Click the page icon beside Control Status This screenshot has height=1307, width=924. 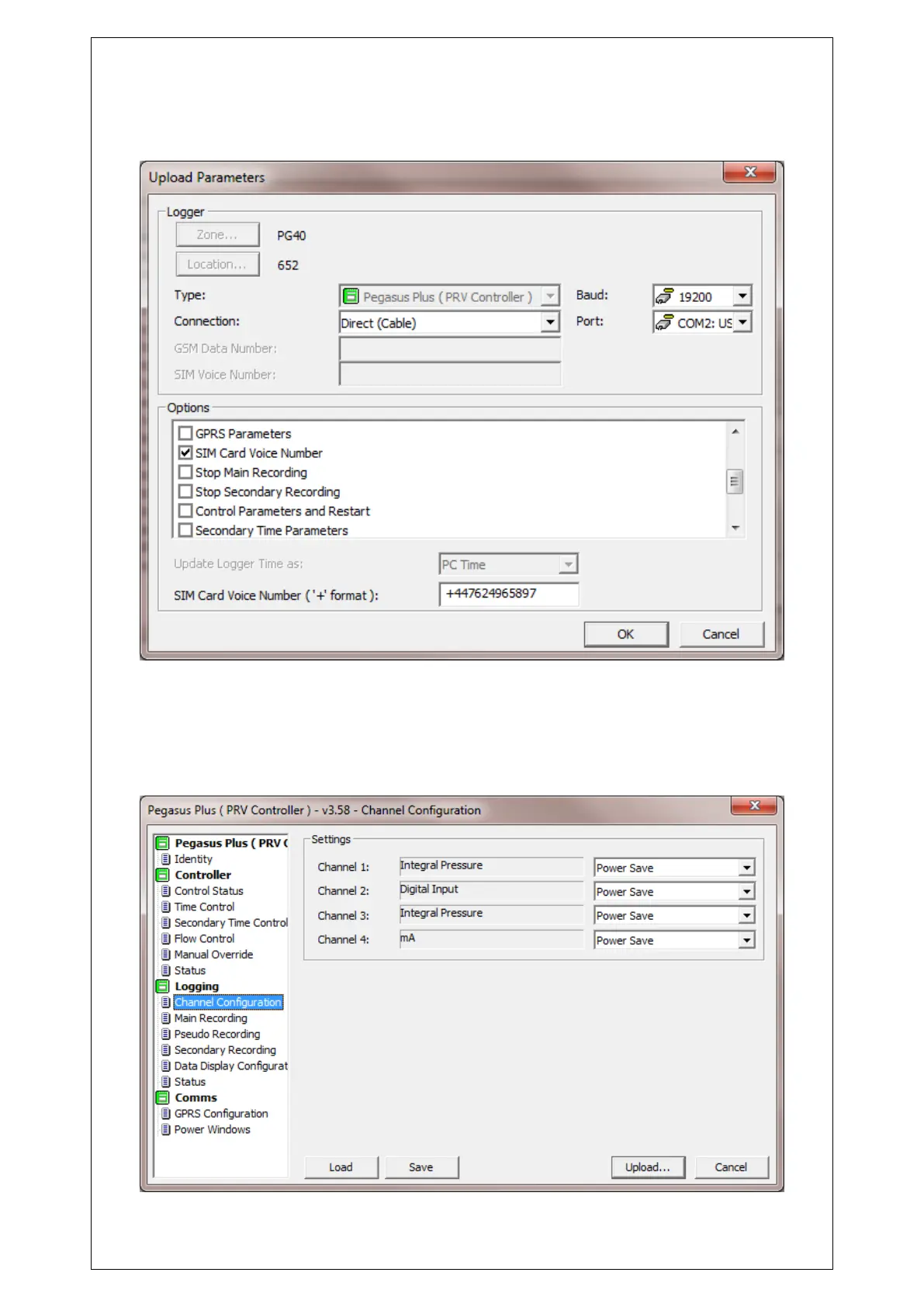(165, 891)
